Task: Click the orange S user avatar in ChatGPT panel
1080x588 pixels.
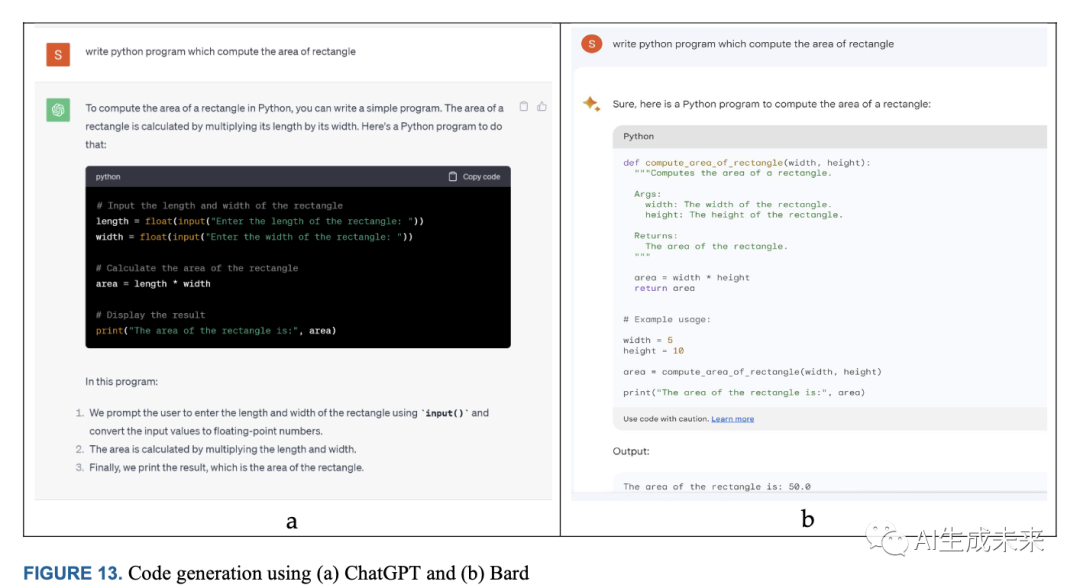Action: point(58,54)
